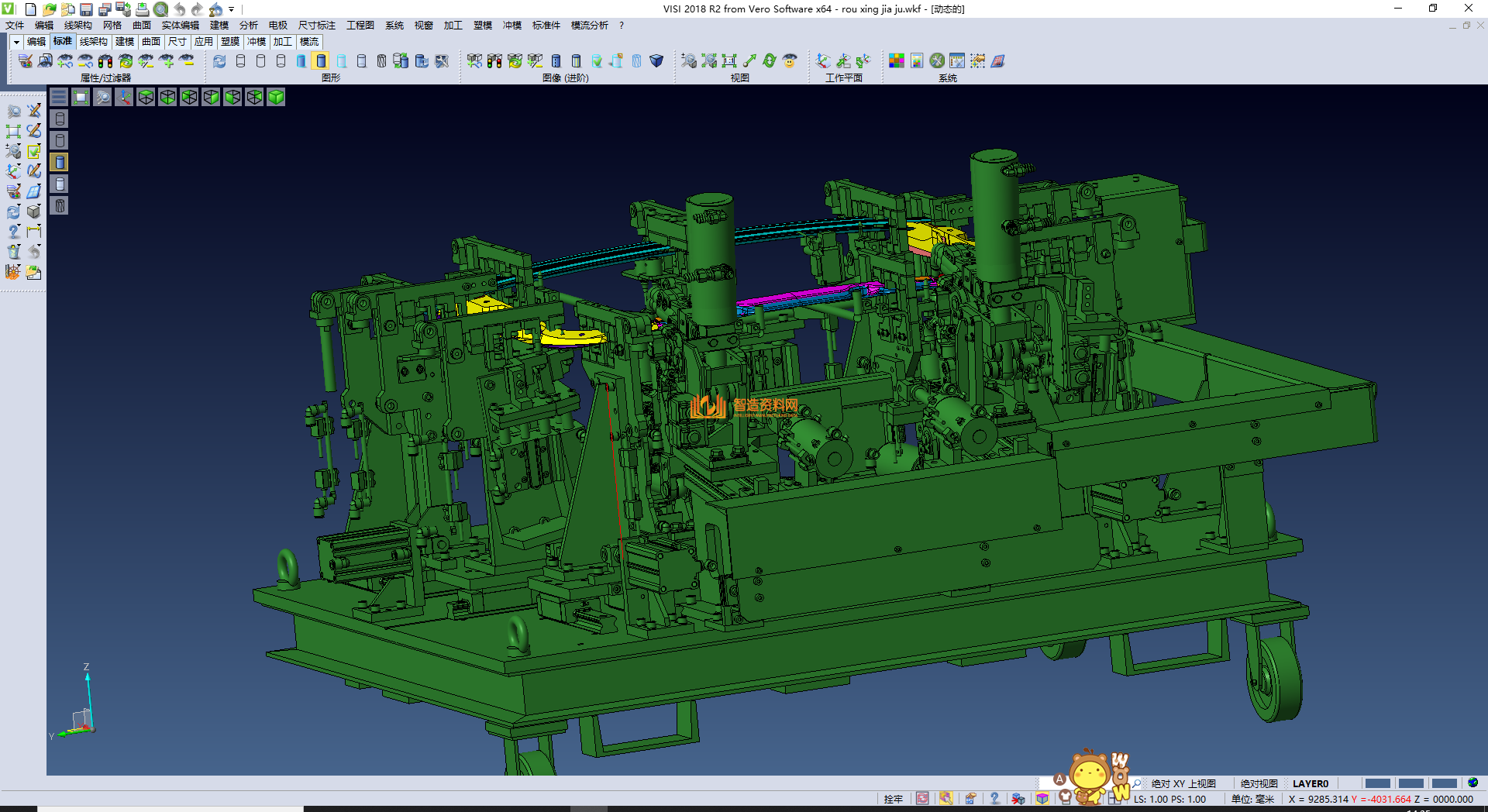The height and width of the screenshot is (812, 1488).
Task: Click the LAYER0 label in status bar
Action: [x=1310, y=783]
